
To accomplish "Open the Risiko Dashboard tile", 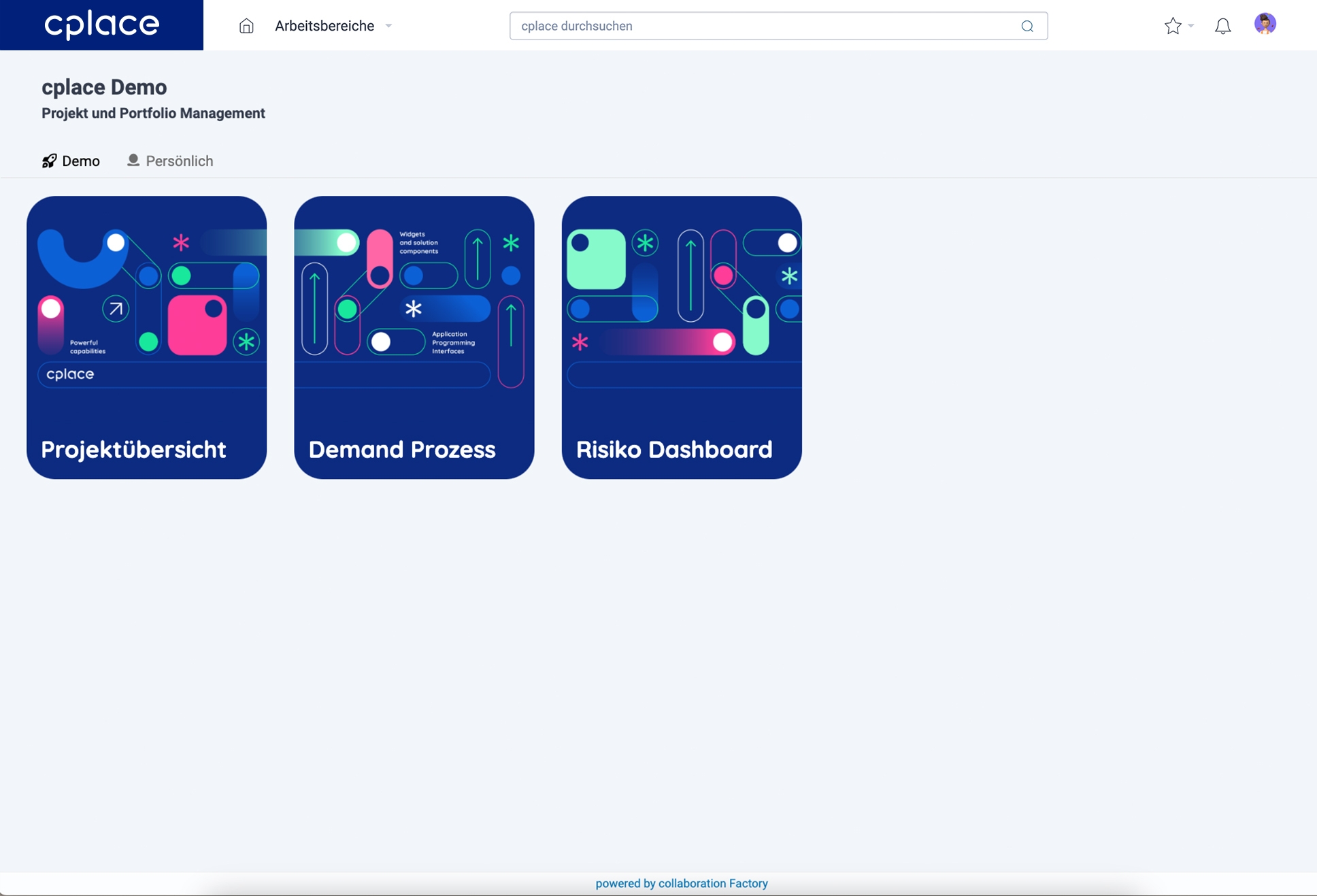I will click(x=681, y=337).
